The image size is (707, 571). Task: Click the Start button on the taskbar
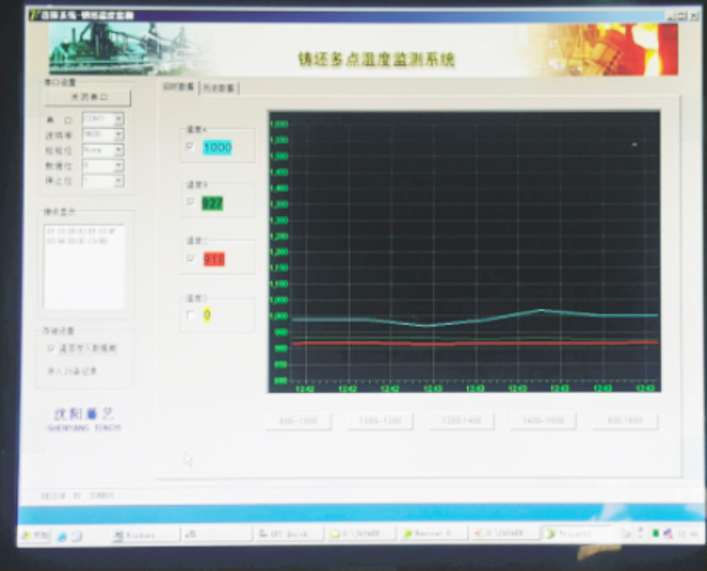pos(36,536)
